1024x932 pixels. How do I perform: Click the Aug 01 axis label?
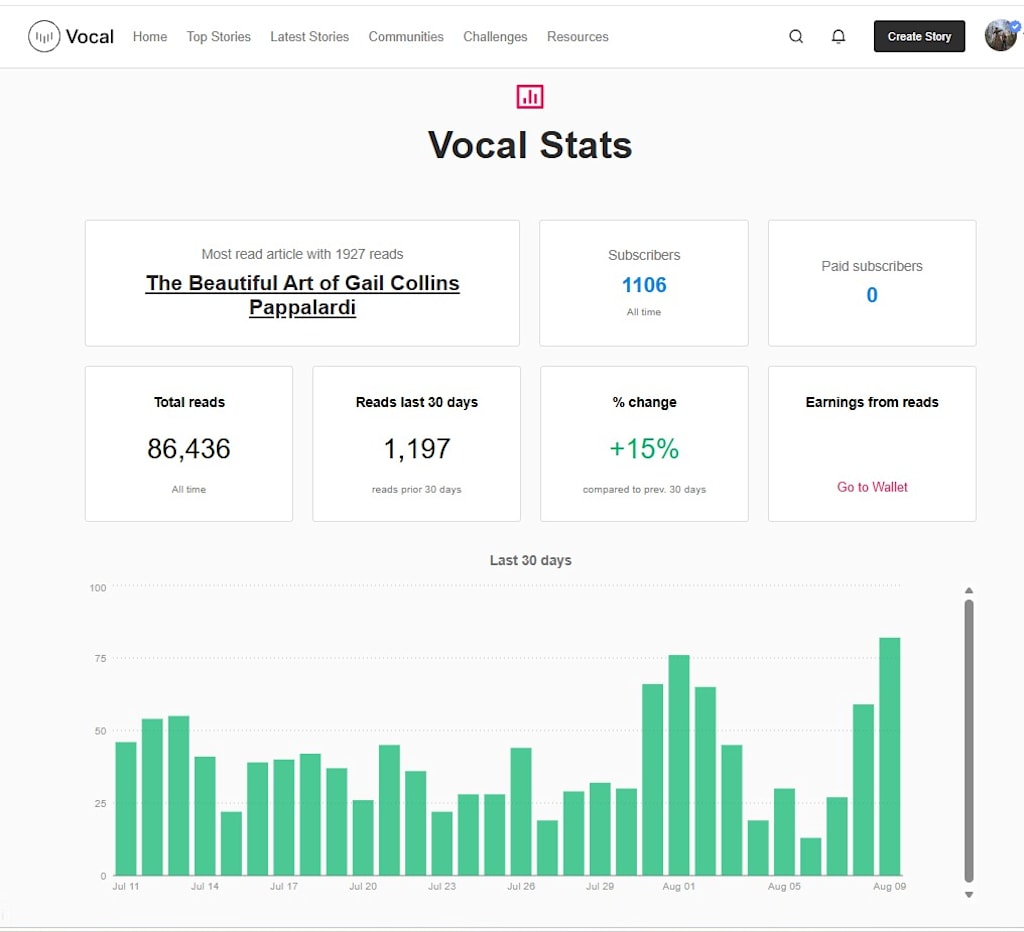click(x=679, y=886)
